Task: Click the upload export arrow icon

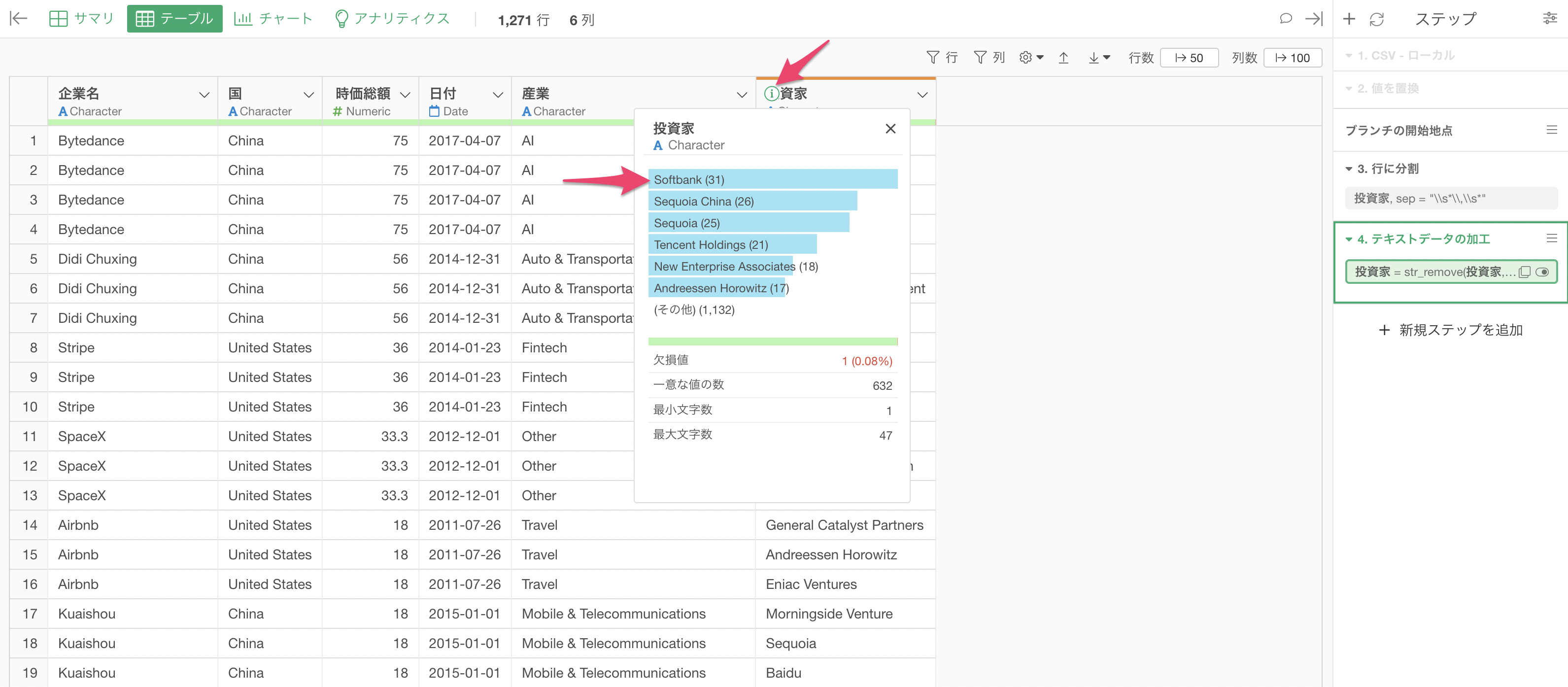Action: click(1063, 58)
